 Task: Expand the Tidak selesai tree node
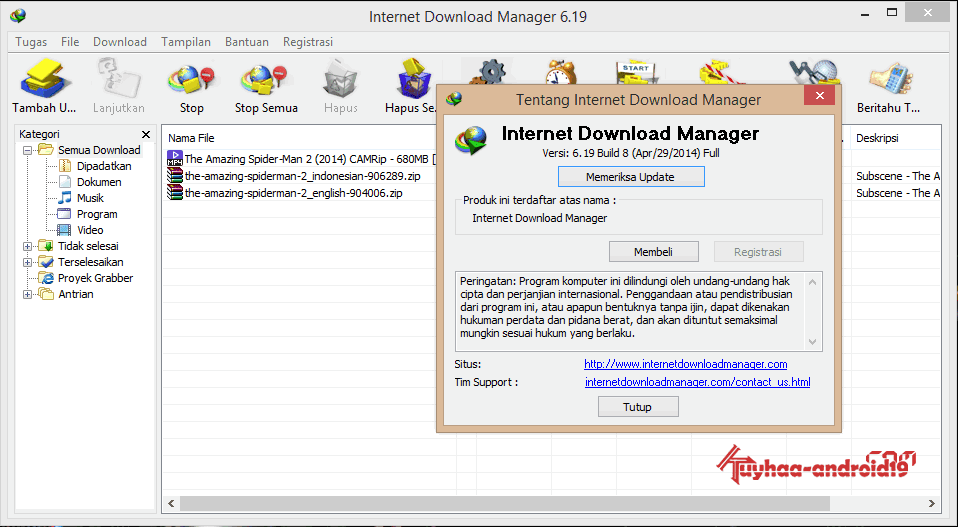[x=27, y=246]
